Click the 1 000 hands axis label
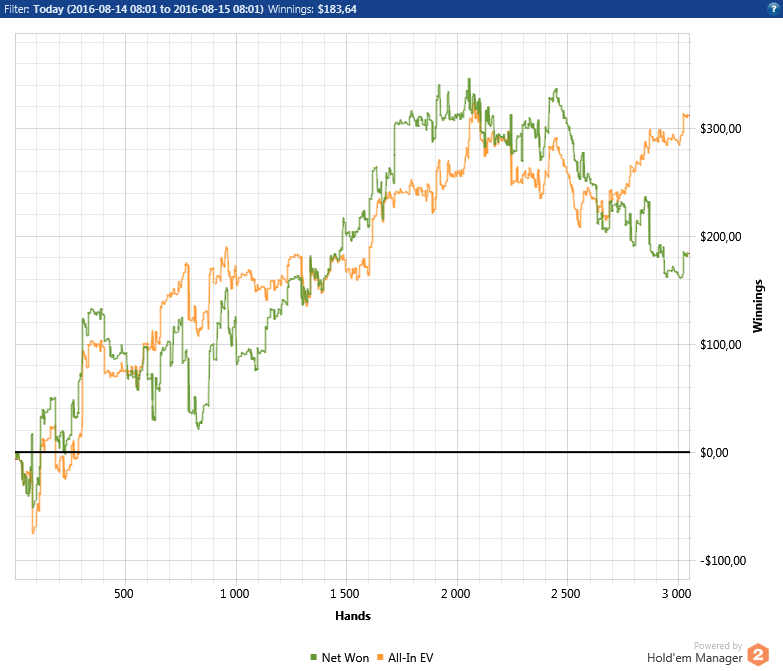 235,594
